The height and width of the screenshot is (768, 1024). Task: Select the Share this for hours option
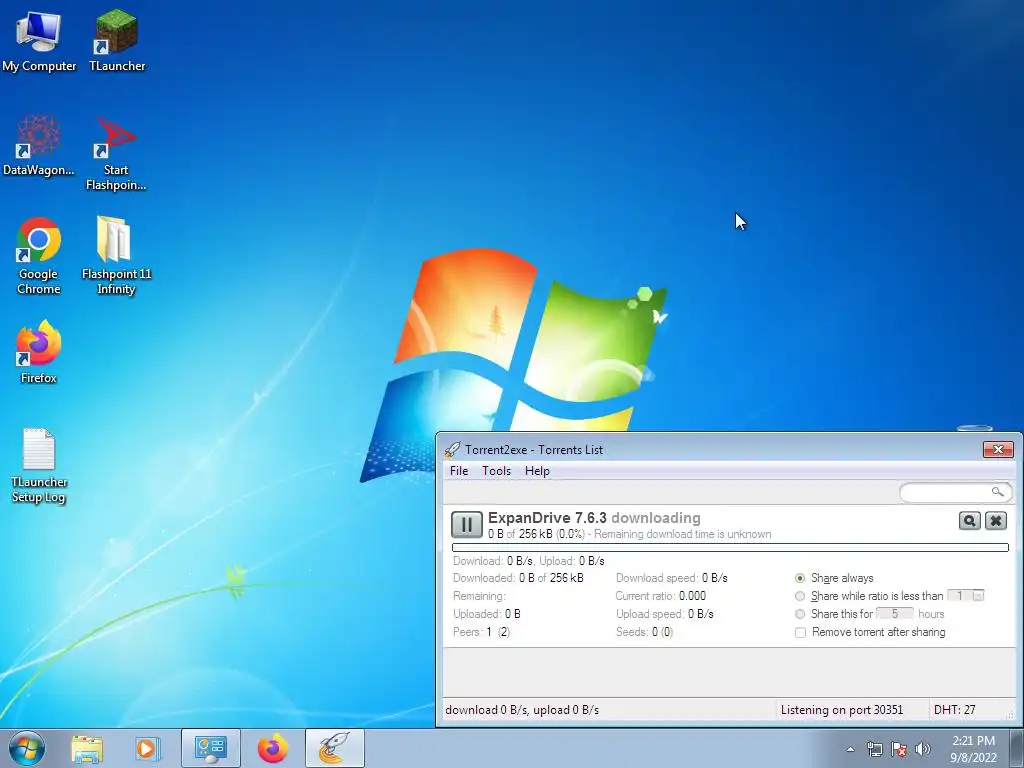pyautogui.click(x=800, y=614)
